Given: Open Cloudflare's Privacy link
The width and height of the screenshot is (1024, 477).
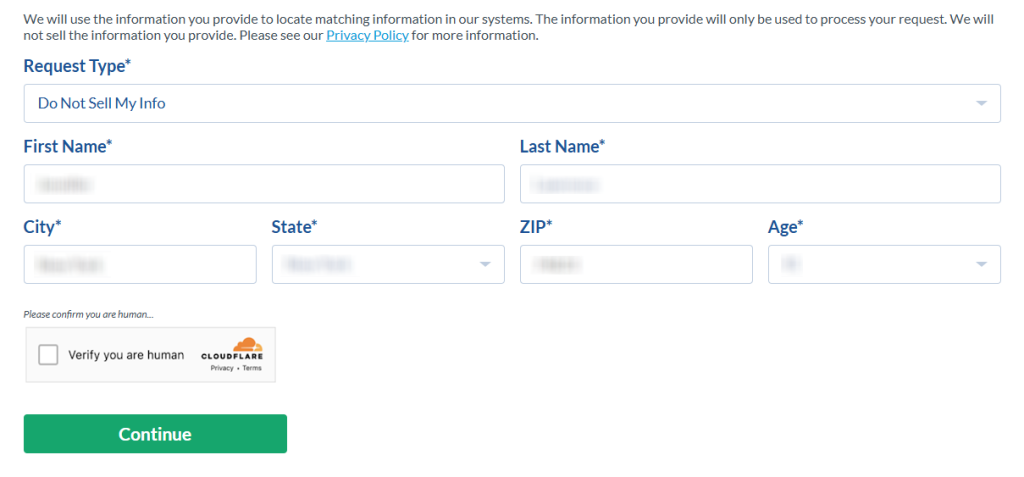Looking at the screenshot, I should (x=221, y=368).
